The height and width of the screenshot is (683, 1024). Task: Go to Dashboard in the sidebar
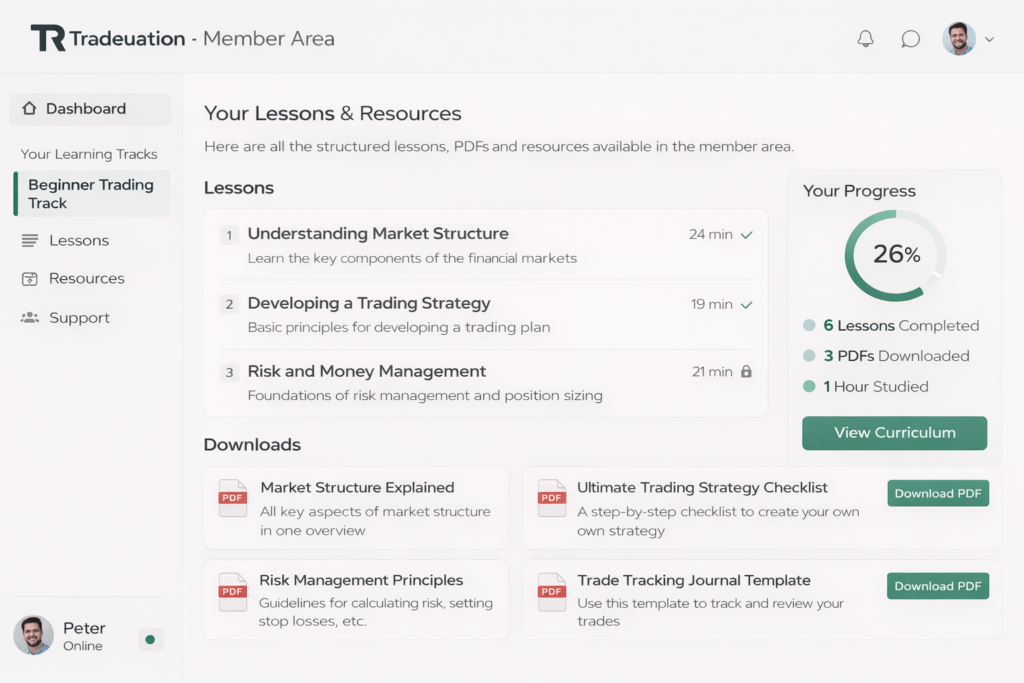click(86, 109)
